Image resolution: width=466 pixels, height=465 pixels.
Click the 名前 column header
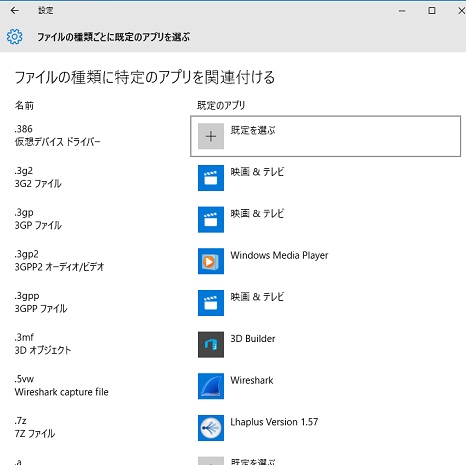pos(24,105)
